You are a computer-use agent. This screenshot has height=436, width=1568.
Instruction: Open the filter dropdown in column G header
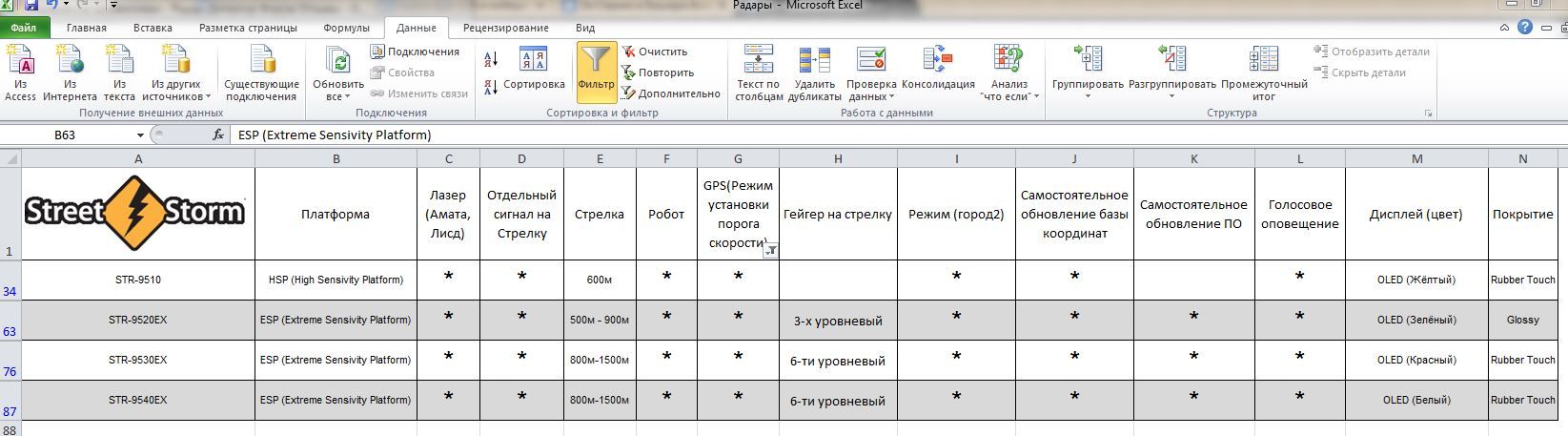click(771, 250)
